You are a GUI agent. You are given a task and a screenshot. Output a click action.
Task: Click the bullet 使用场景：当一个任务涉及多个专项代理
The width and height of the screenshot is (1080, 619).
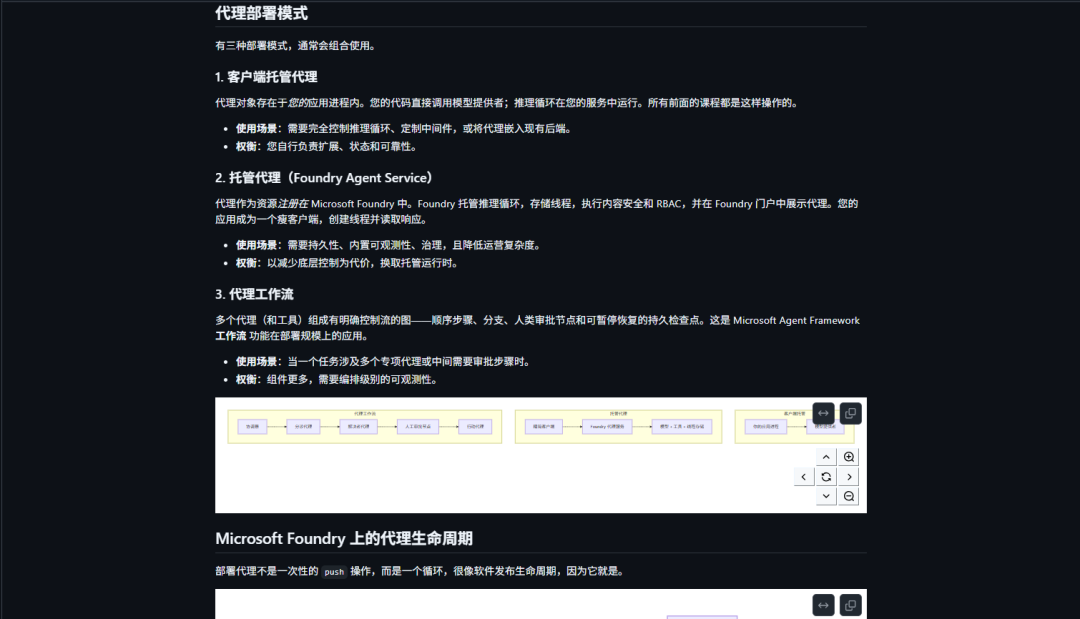point(382,361)
